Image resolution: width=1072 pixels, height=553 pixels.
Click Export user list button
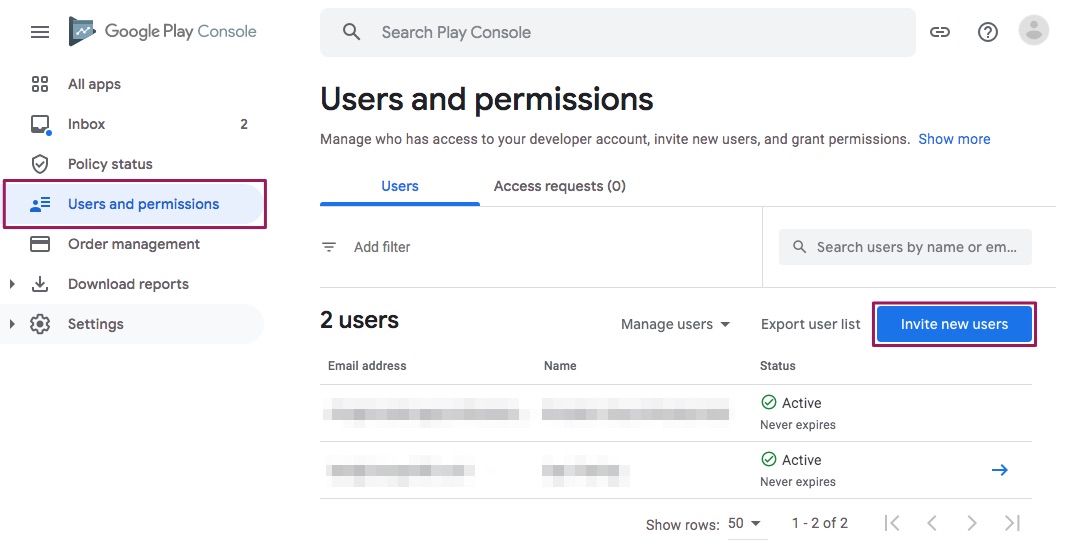pyautogui.click(x=810, y=324)
